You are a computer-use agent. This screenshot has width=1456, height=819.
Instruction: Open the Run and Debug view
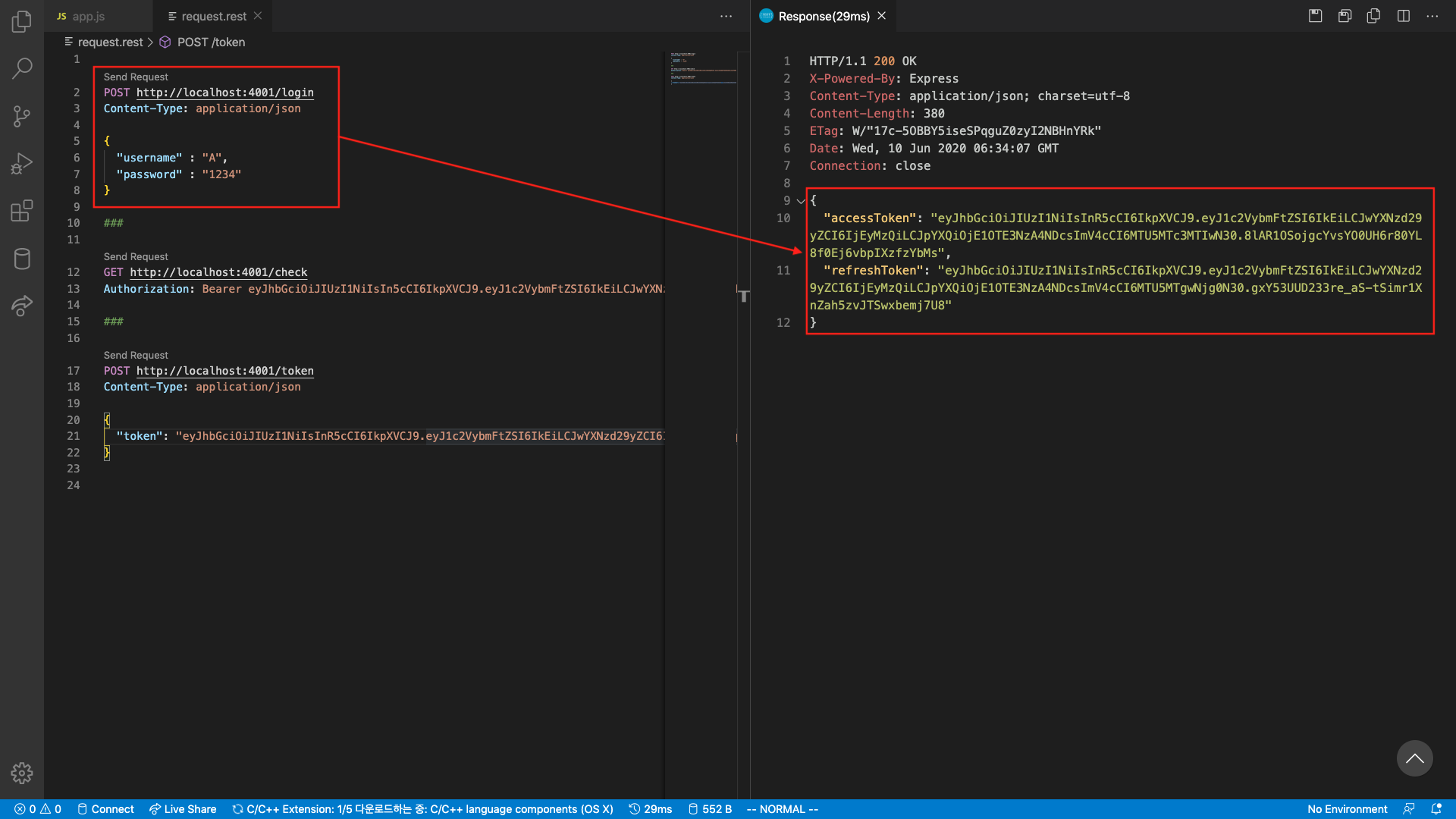click(22, 163)
